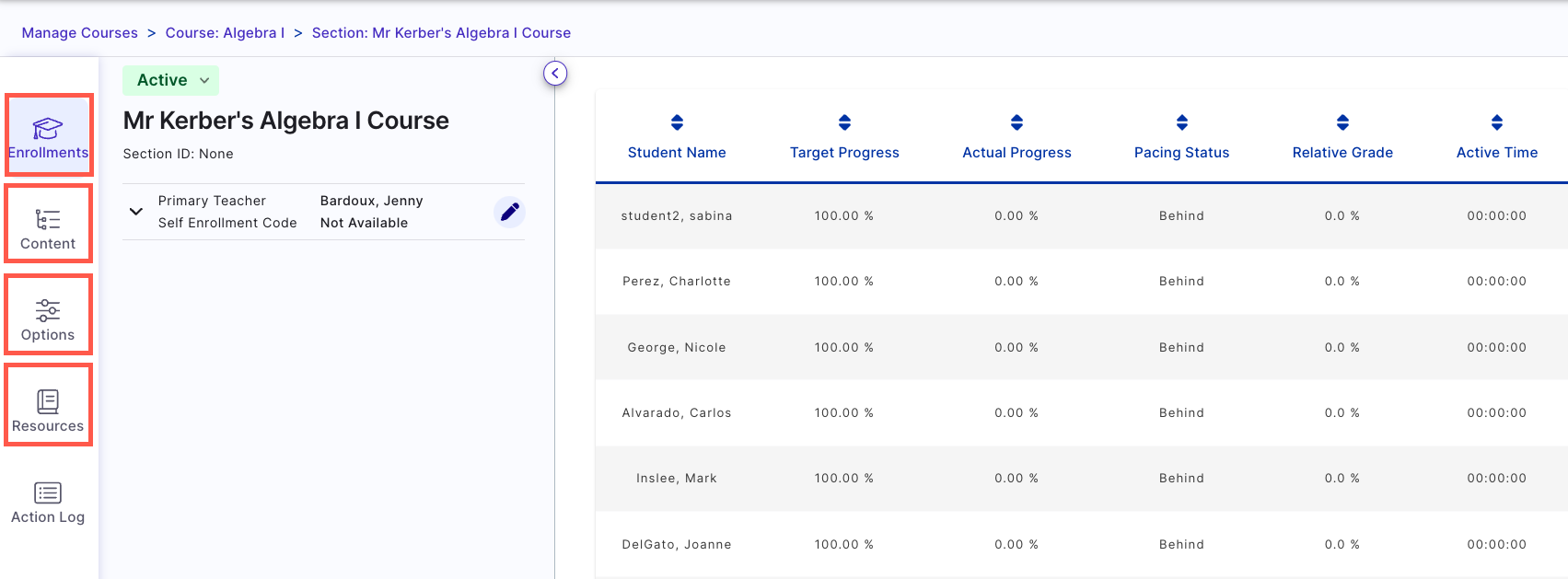This screenshot has height=579, width=1568.
Task: Click Actual Progress value for Perez, Charlotte
Action: (1016, 282)
